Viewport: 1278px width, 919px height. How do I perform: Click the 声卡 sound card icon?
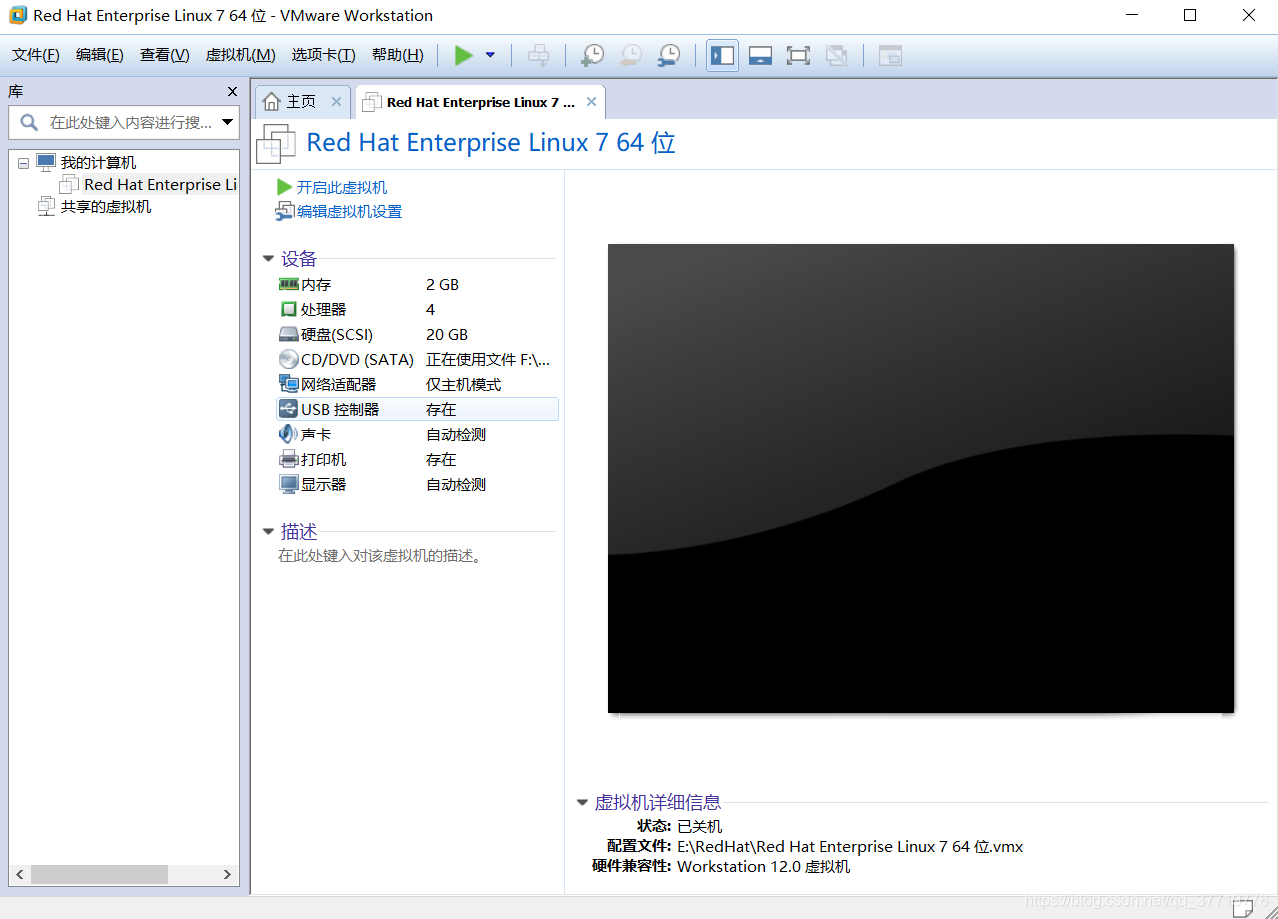288,434
